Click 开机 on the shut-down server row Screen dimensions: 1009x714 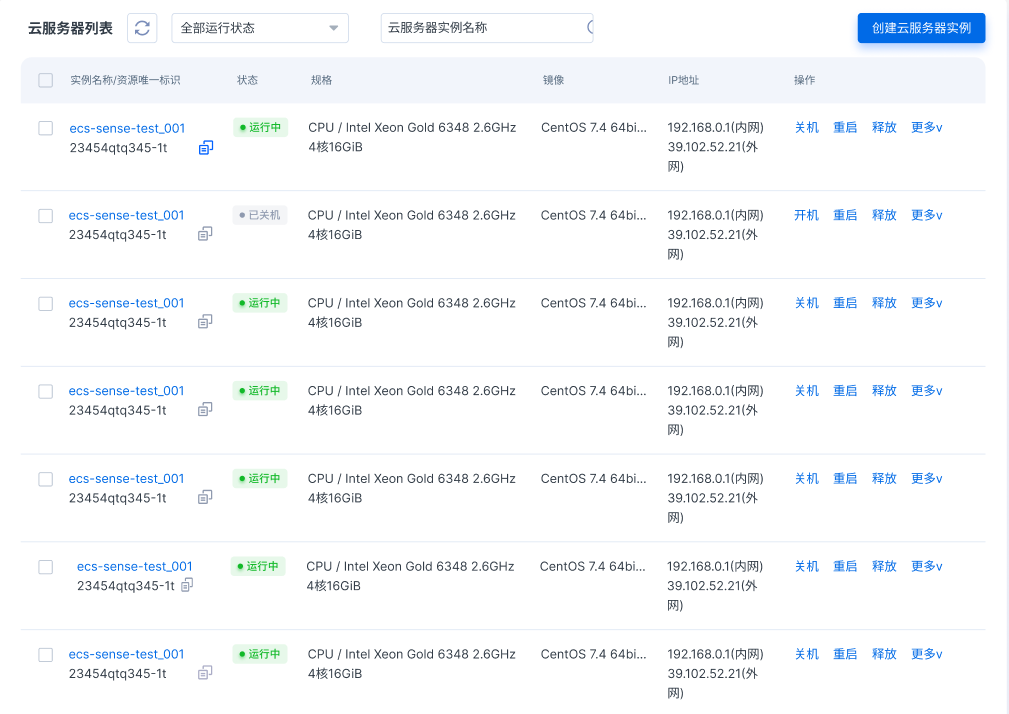[x=806, y=216]
